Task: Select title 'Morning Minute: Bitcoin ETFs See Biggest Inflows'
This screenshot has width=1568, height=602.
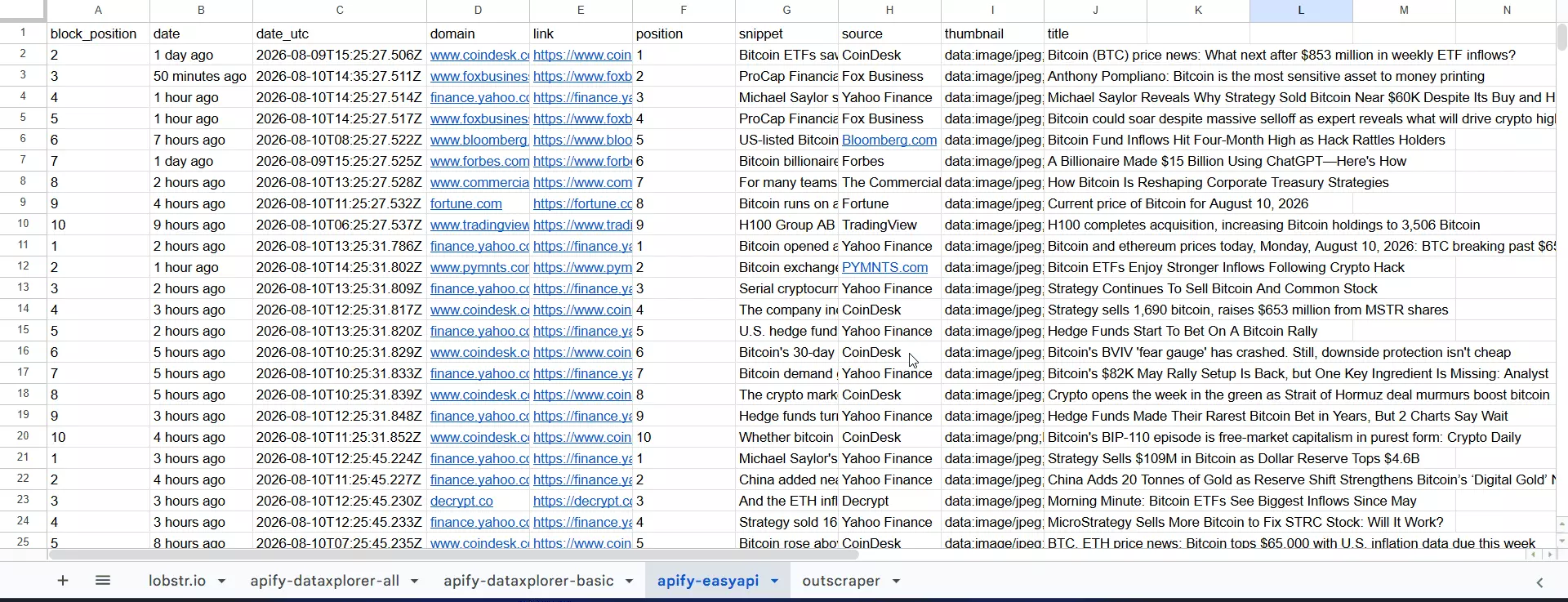Action: coord(1232,501)
